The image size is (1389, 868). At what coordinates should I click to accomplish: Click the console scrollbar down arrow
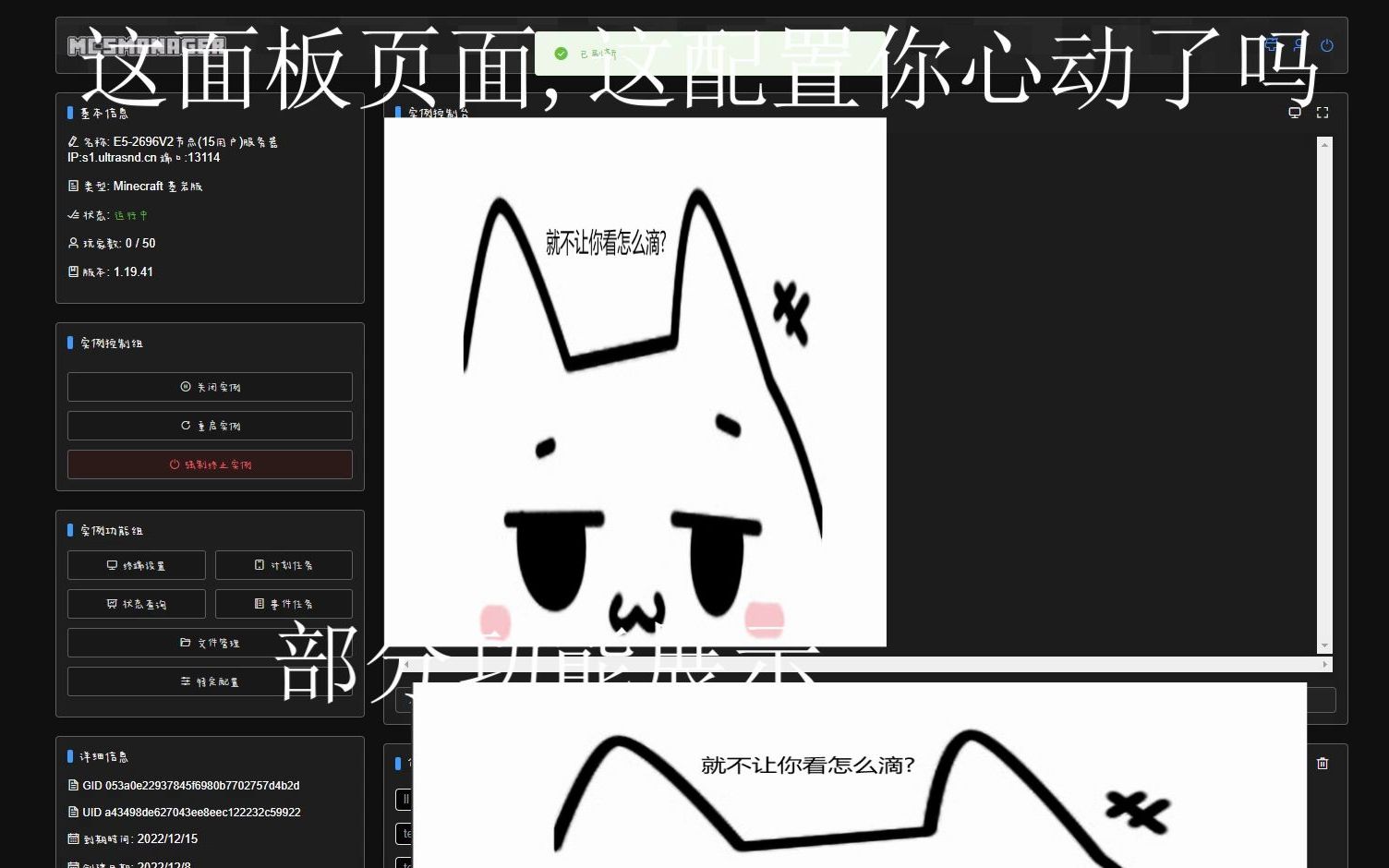[1325, 646]
